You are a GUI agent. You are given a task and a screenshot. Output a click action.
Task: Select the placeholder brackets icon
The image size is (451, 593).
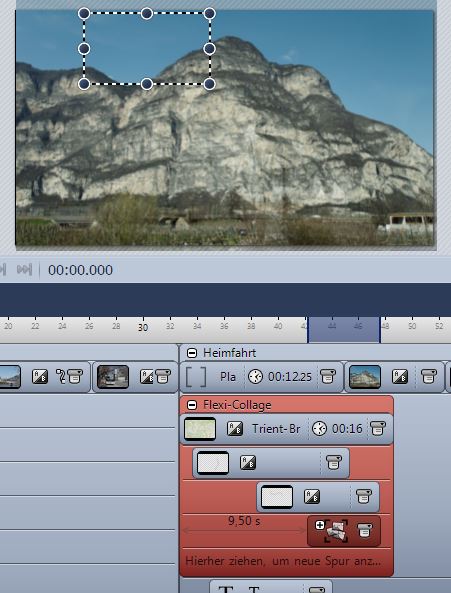point(196,377)
